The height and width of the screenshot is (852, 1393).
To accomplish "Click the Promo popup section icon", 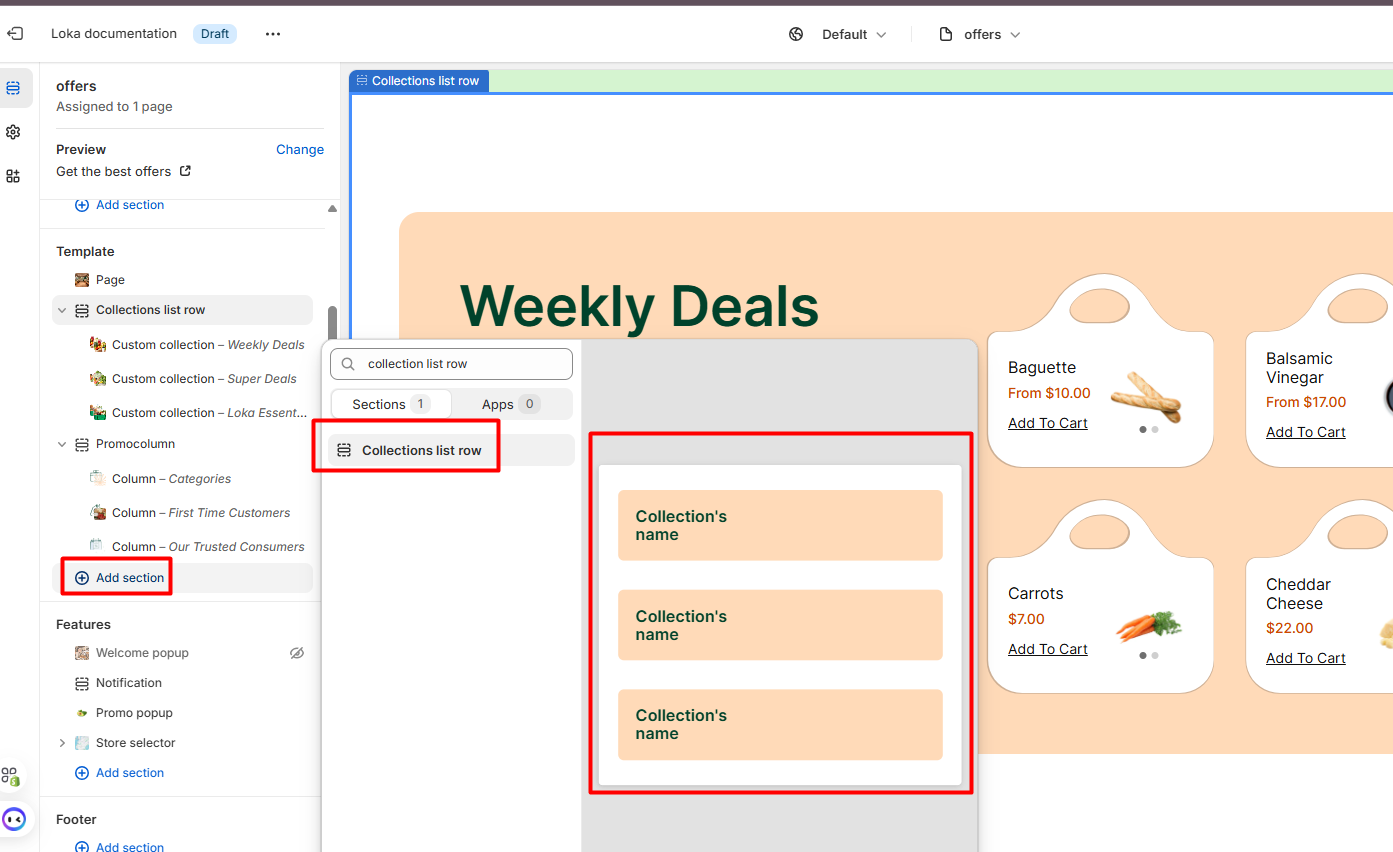I will tap(82, 713).
